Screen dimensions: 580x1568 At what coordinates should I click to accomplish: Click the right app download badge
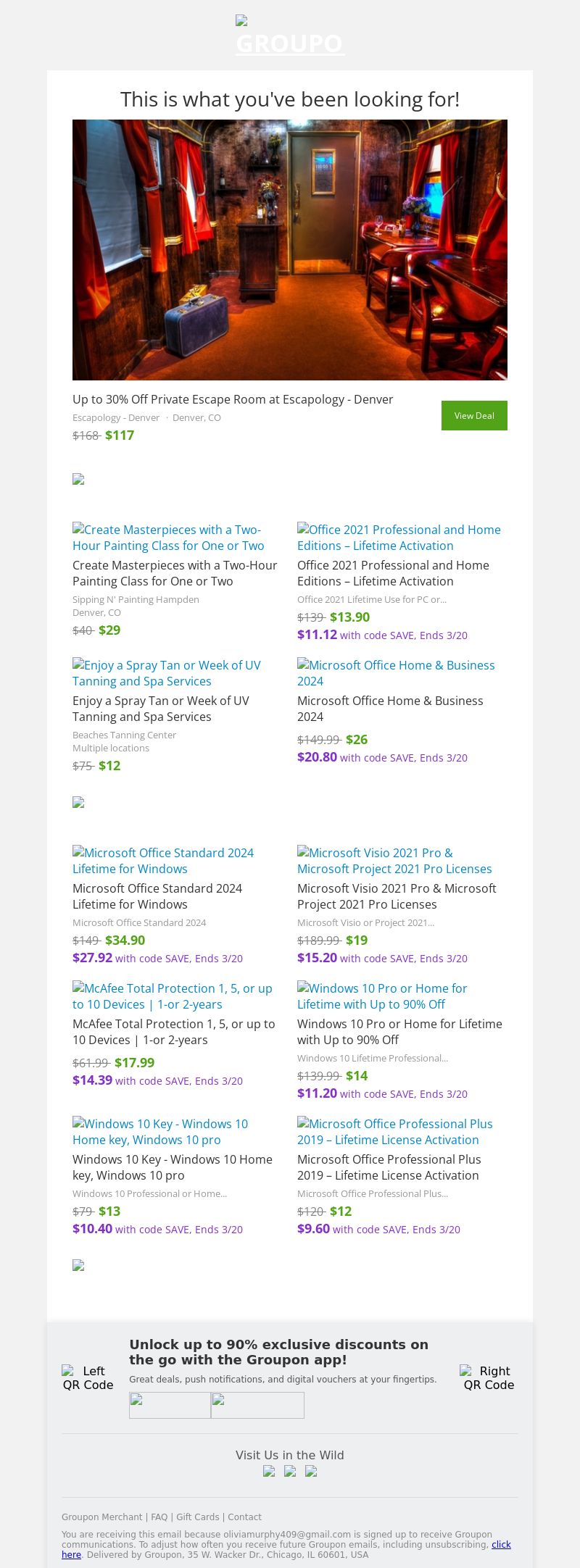tap(257, 1405)
